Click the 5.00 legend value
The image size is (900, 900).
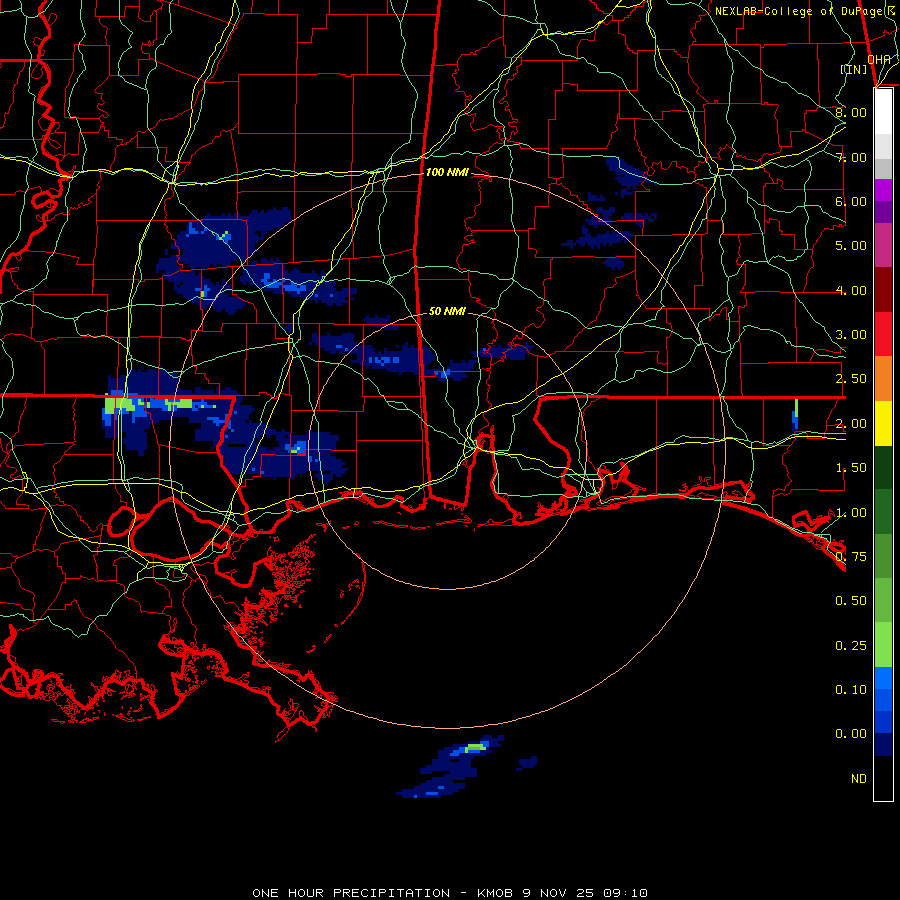pyautogui.click(x=851, y=246)
